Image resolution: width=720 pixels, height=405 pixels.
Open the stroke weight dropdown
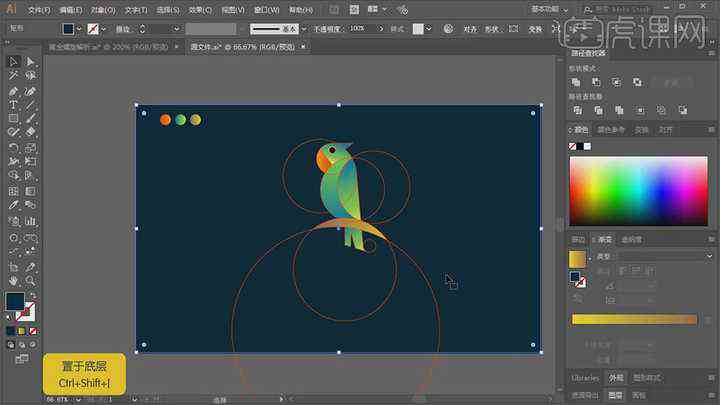[176, 29]
